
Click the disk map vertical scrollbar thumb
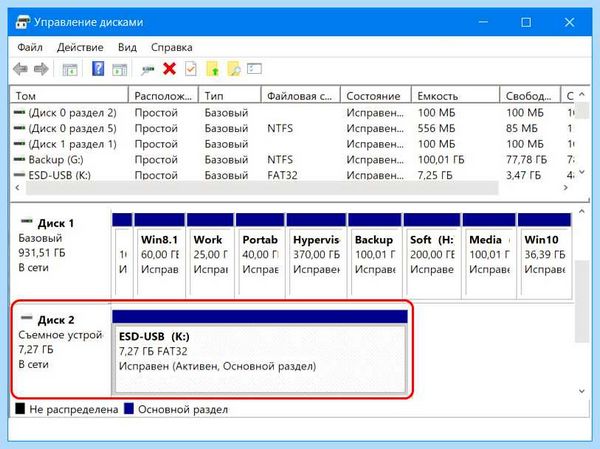pos(582,302)
